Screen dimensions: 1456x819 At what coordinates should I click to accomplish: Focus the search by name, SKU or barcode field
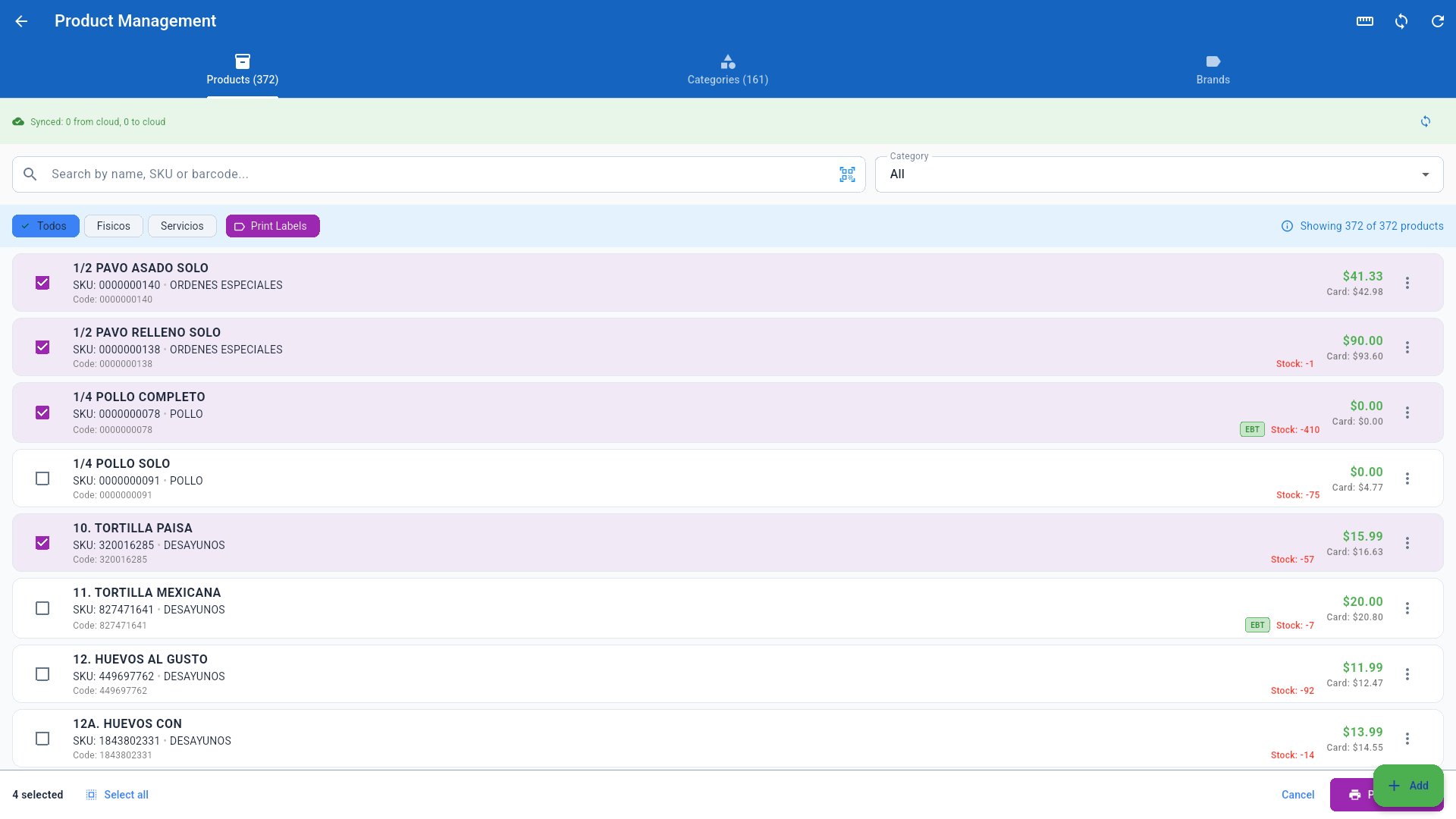[x=438, y=174]
